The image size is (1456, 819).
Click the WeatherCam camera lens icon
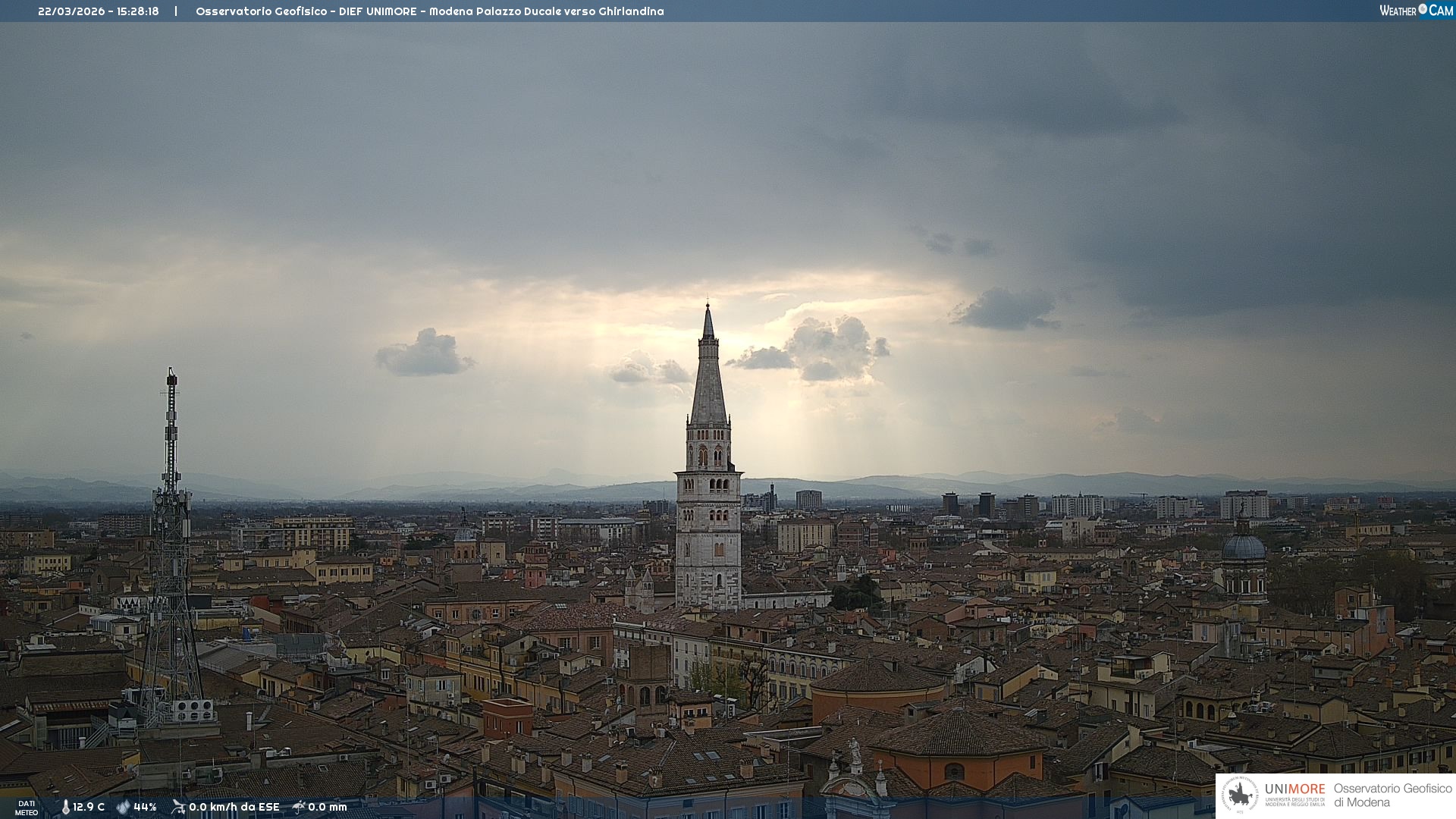click(x=1423, y=9)
